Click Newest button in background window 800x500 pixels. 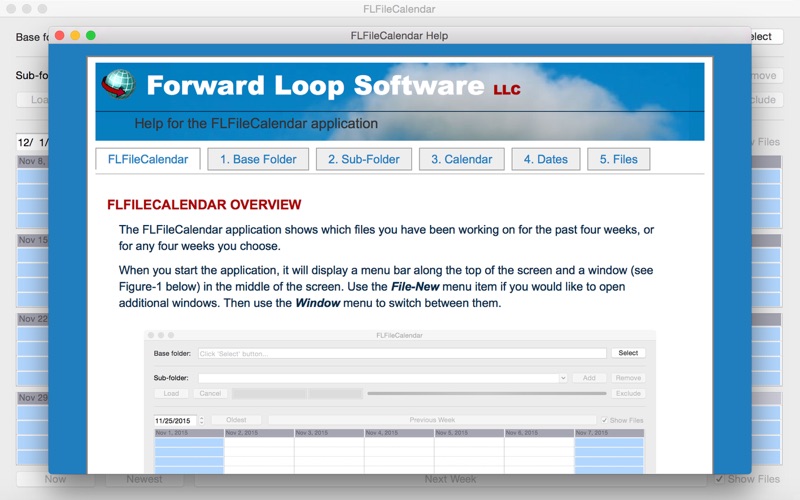144,479
